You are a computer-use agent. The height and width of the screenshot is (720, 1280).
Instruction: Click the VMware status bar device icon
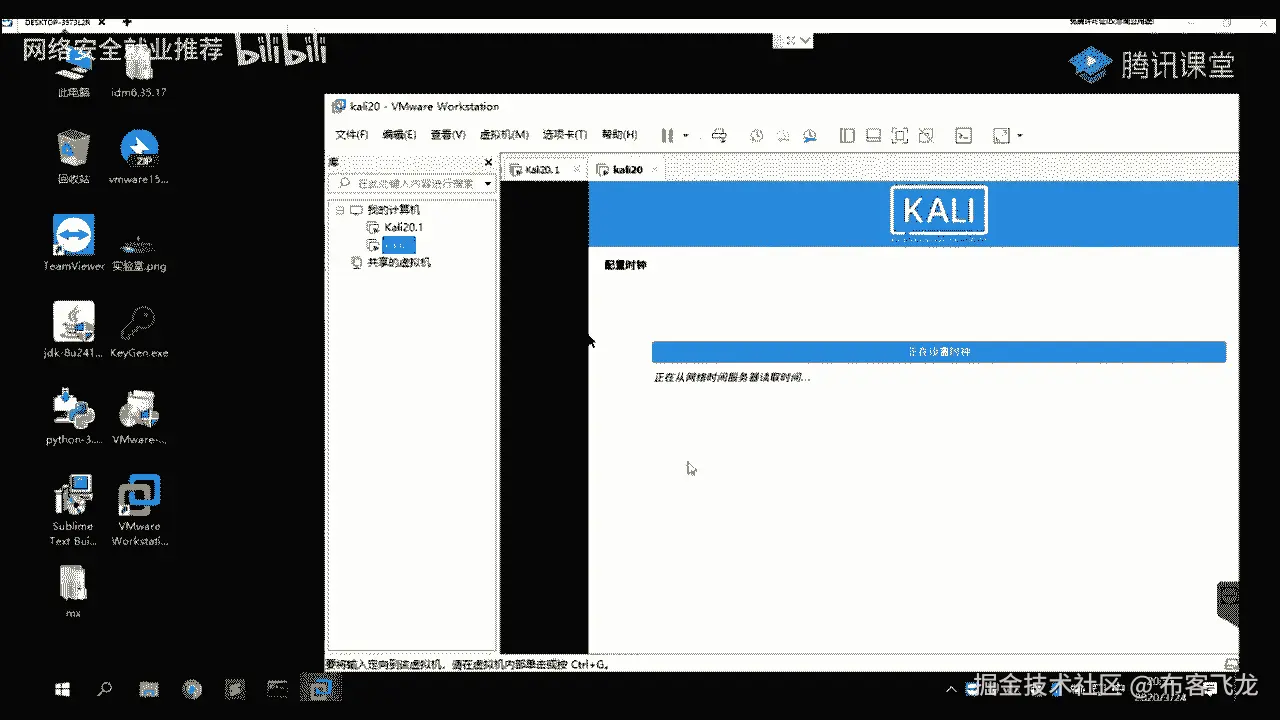[1231, 664]
